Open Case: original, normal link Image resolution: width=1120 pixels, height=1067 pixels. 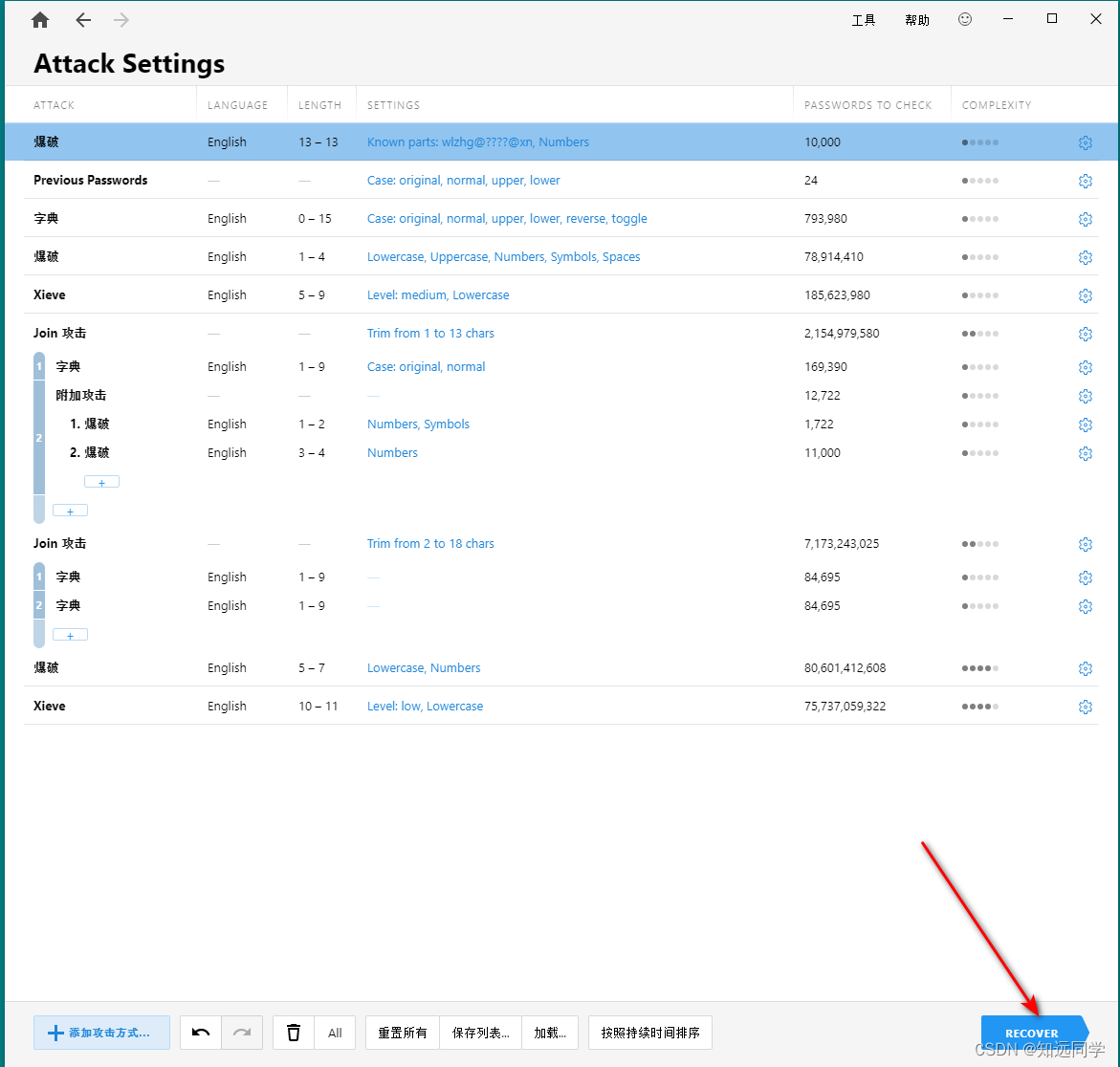pos(426,367)
